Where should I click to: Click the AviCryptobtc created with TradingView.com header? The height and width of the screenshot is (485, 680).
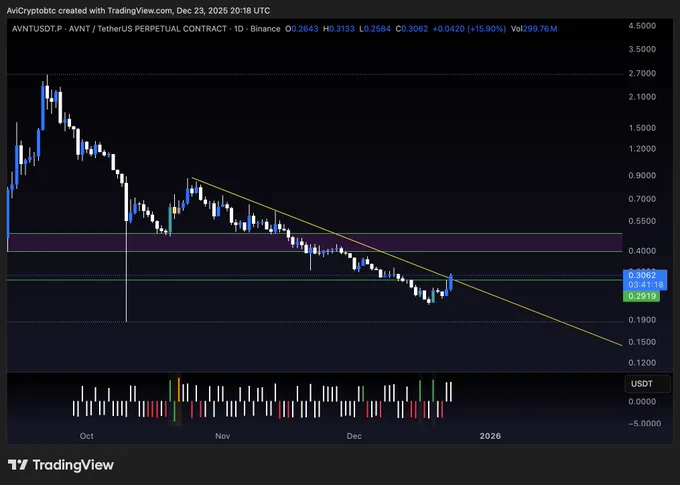[x=138, y=10]
